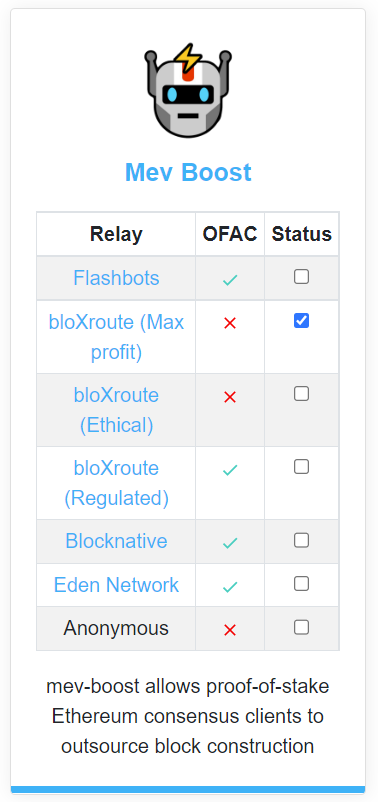Click the green checkmark for Eden Network
Screen dimensions: 378x802
[230, 587]
